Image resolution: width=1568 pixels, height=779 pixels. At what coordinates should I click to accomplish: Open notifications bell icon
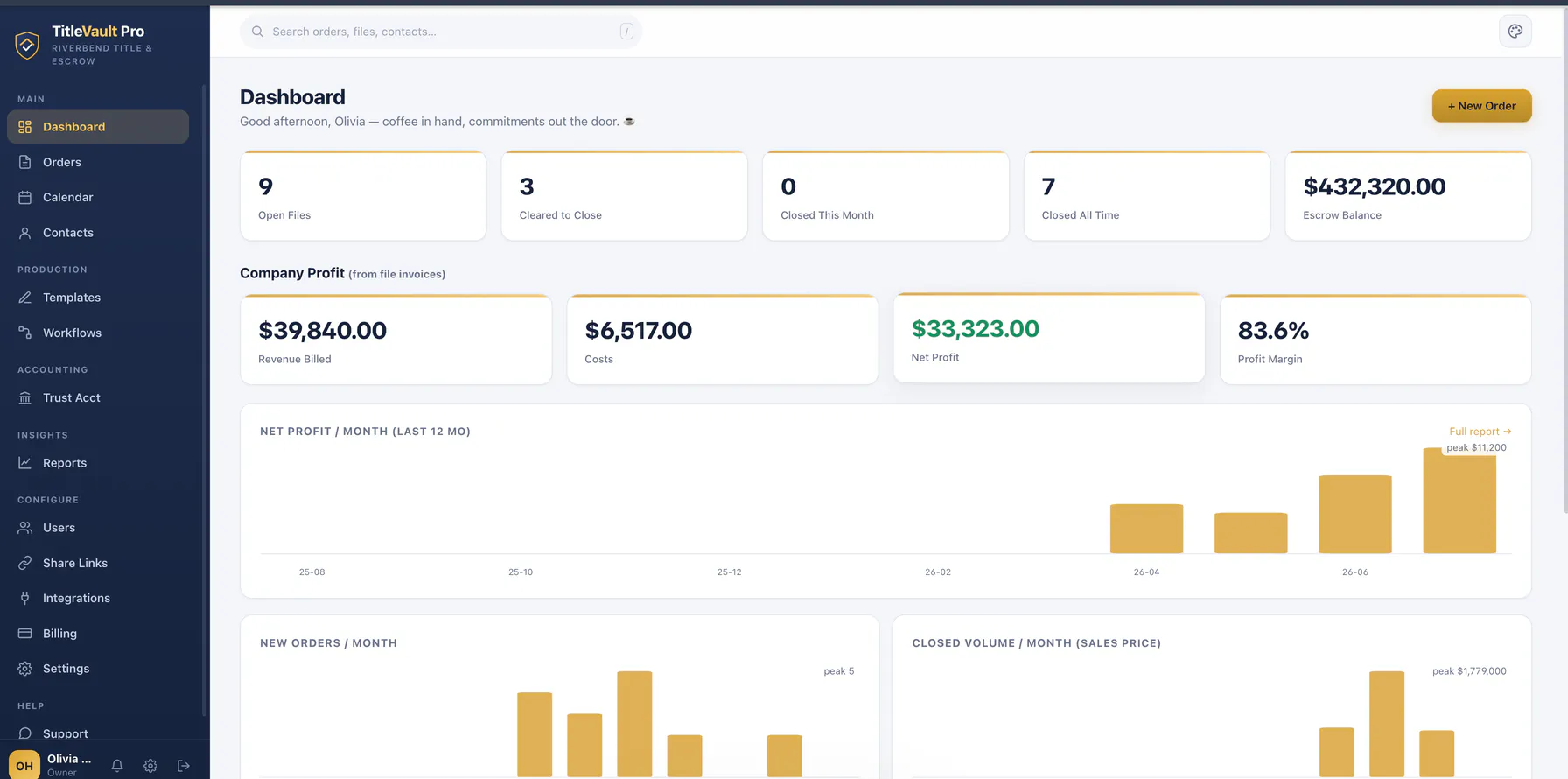[x=117, y=766]
